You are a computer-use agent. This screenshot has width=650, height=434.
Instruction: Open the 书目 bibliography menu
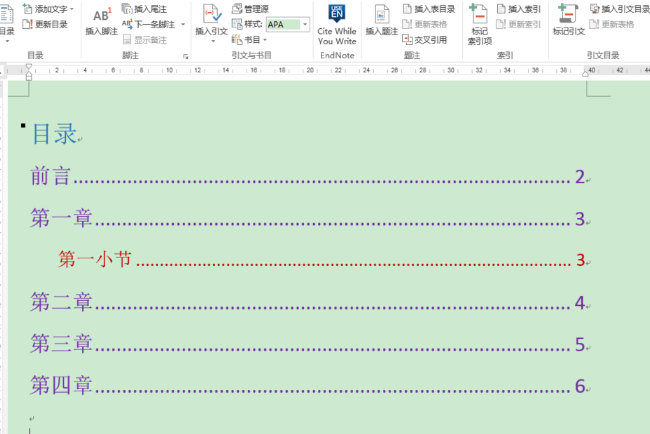[x=250, y=40]
